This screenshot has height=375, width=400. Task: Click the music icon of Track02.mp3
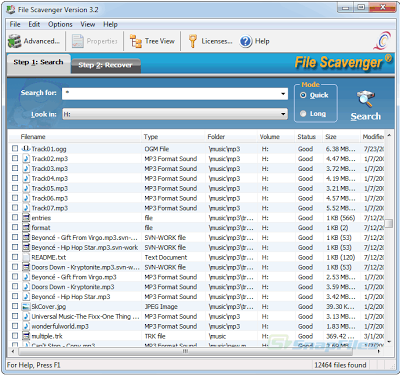[26, 159]
